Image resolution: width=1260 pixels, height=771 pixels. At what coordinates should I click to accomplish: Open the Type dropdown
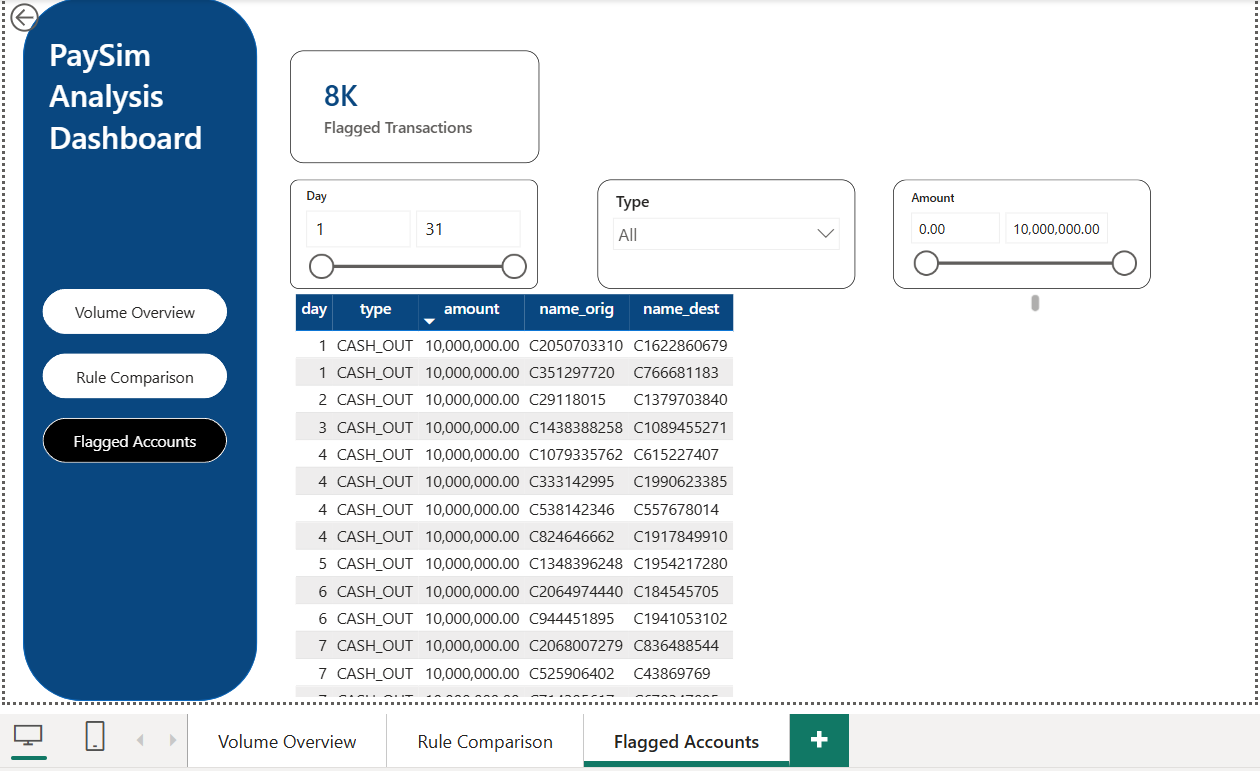tap(726, 235)
